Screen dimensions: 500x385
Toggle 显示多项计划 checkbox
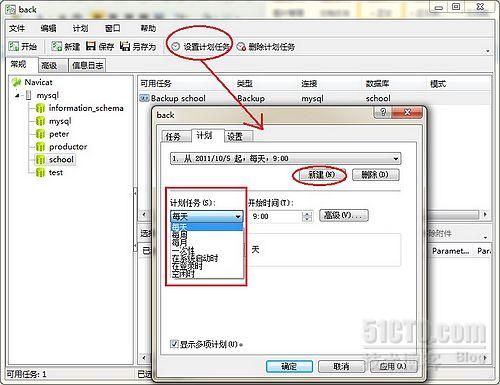pyautogui.click(x=174, y=344)
